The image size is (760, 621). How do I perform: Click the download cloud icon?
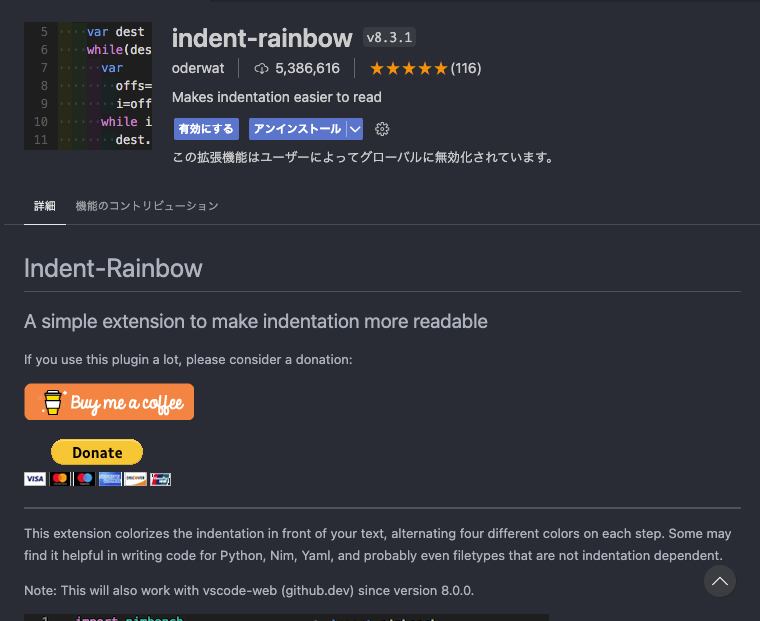tap(261, 69)
